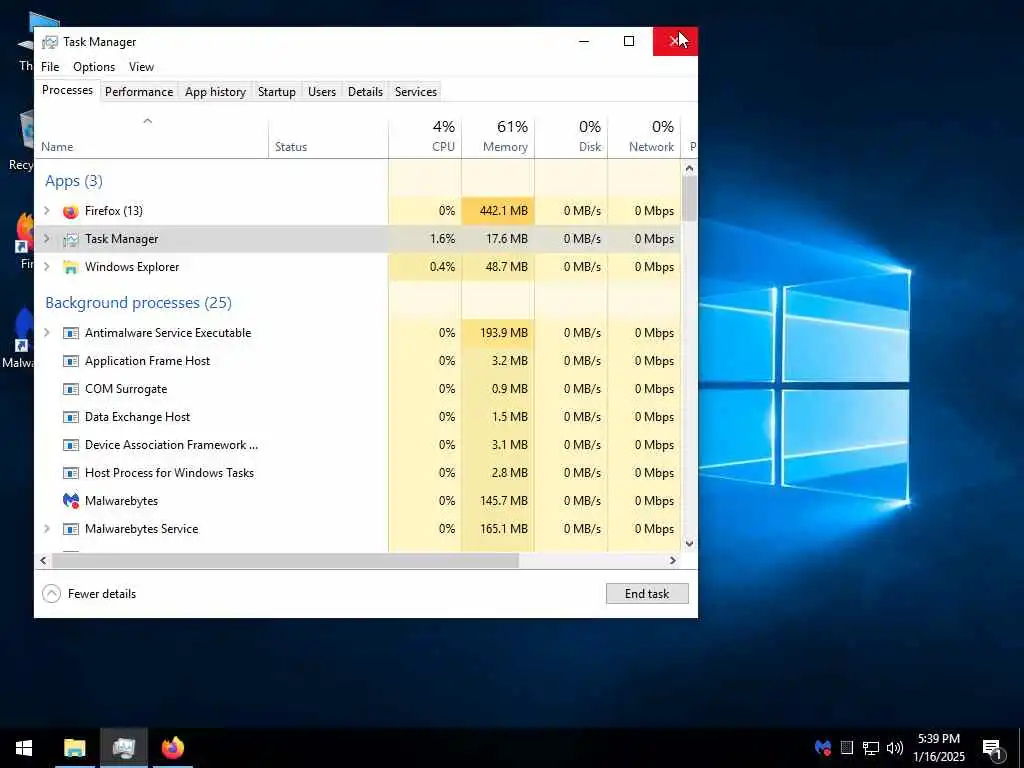Click the horizontal scrollbar right arrow
The height and width of the screenshot is (768, 1024).
pyautogui.click(x=673, y=560)
